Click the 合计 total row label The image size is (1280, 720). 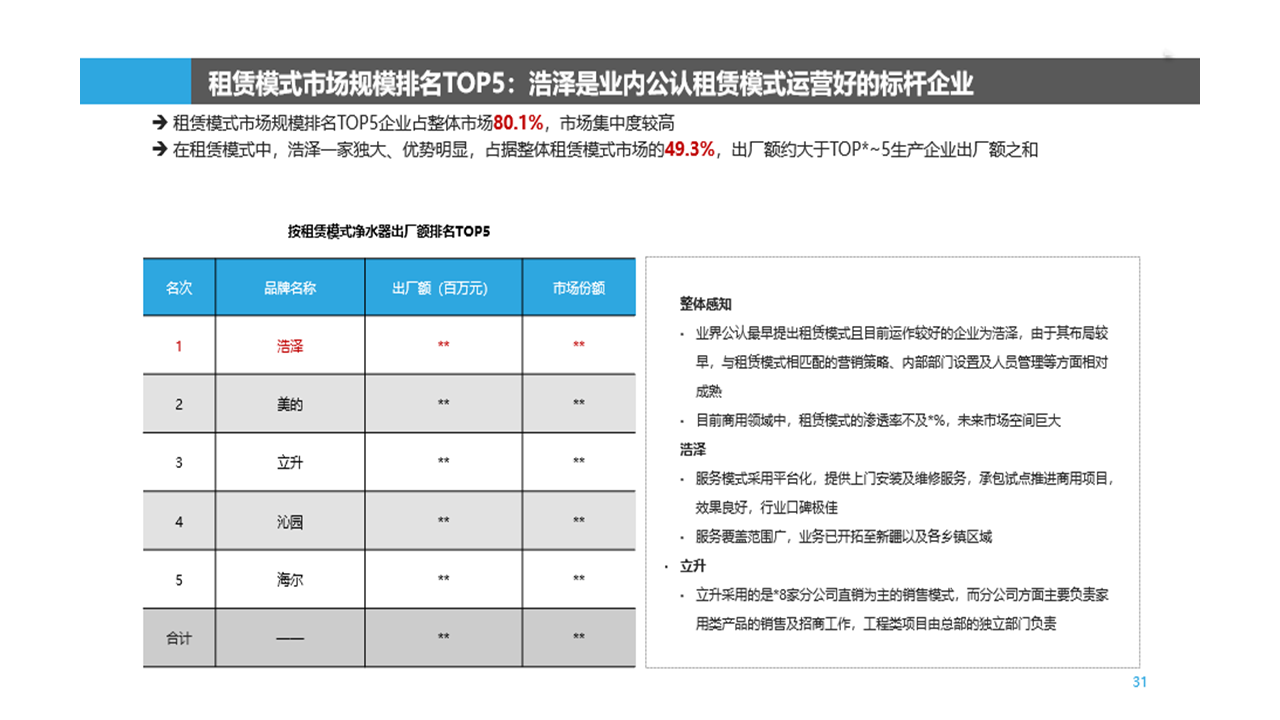(x=179, y=637)
